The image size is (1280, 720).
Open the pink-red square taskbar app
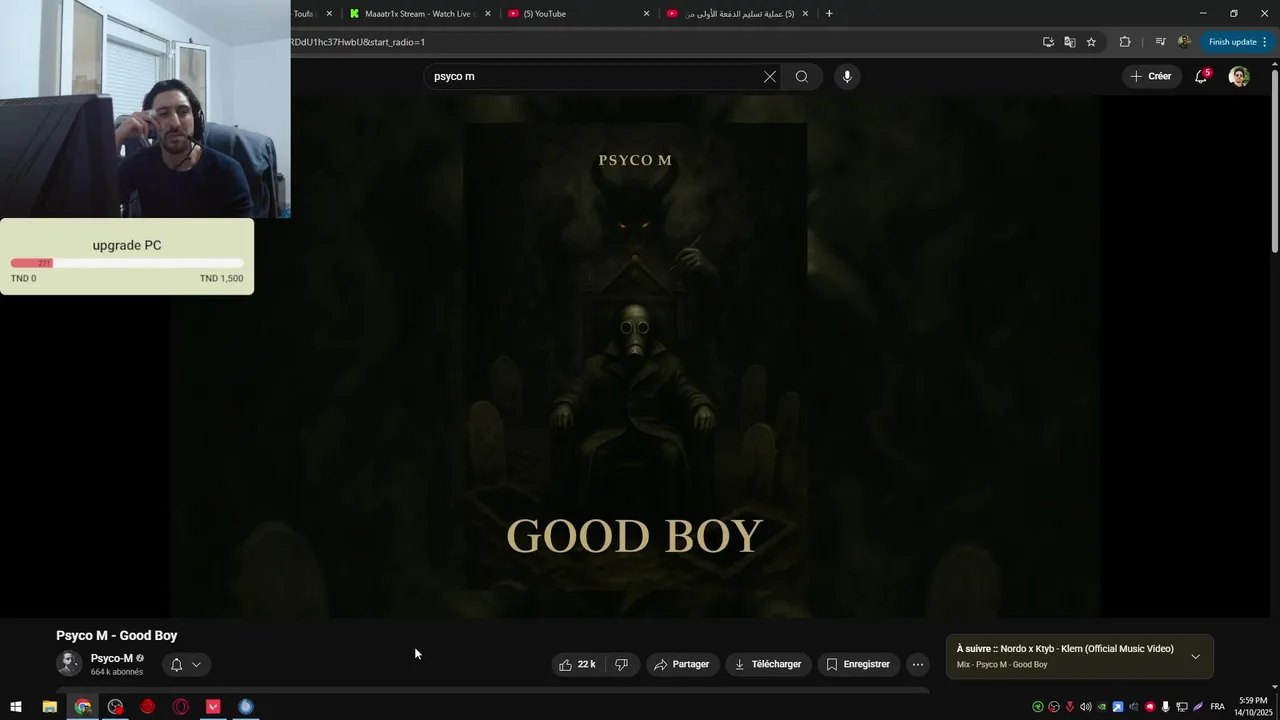pyautogui.click(x=213, y=707)
